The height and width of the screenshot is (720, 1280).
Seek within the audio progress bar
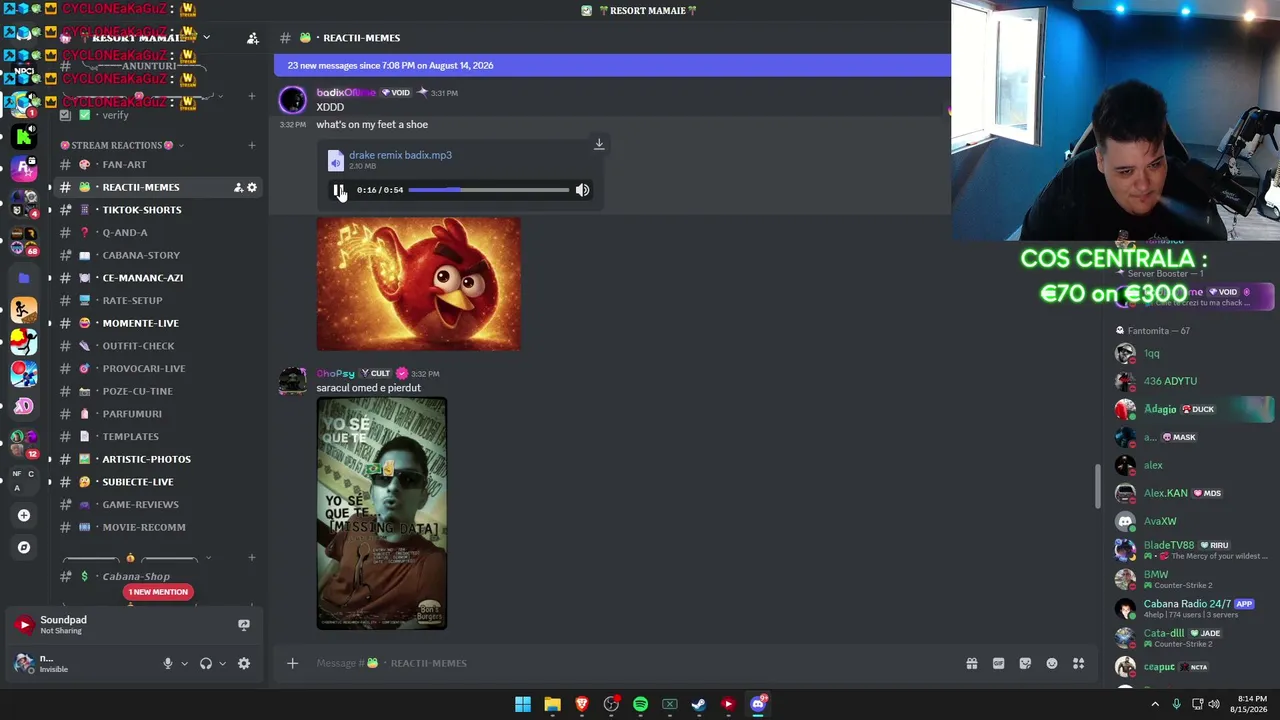(488, 190)
